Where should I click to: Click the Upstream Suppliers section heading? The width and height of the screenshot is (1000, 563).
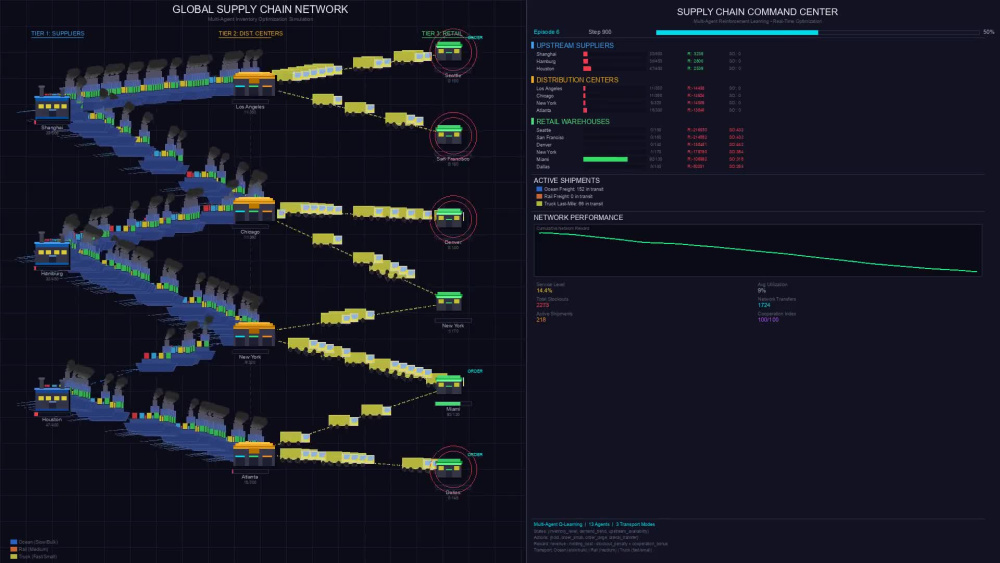pos(575,45)
